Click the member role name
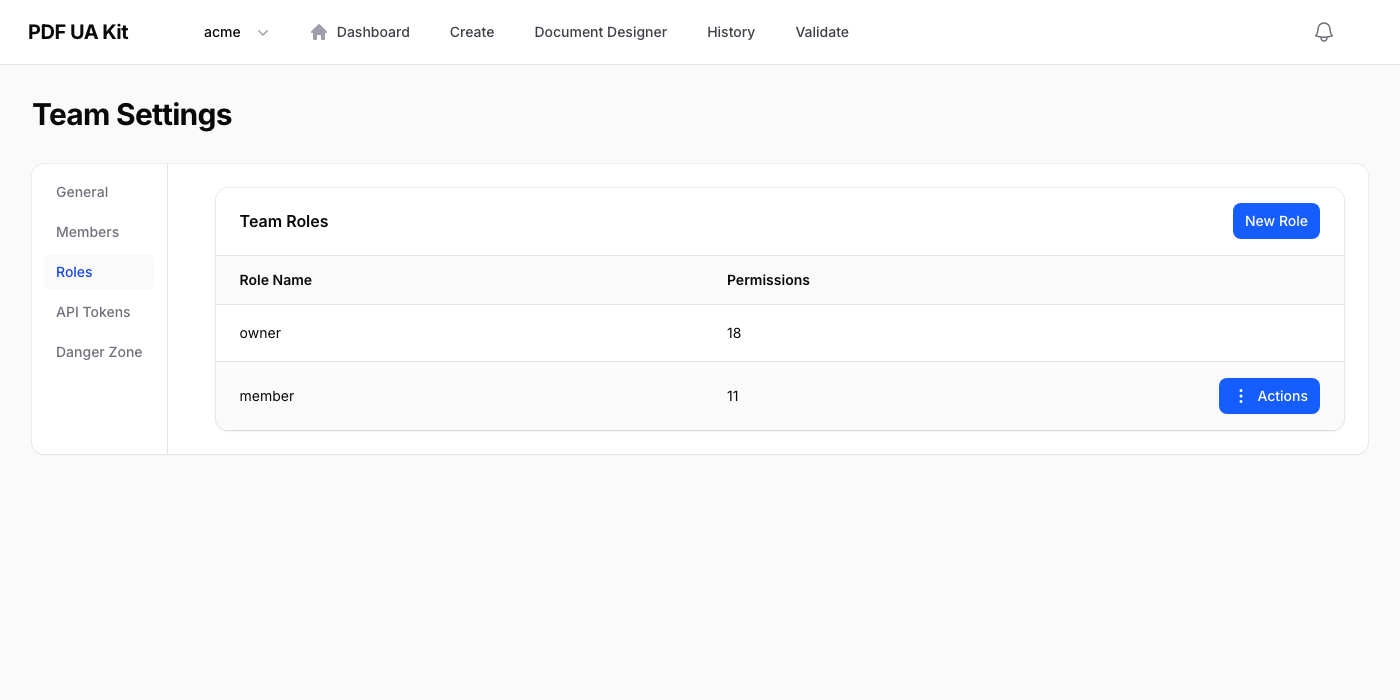This screenshot has height=700, width=1400. [267, 396]
